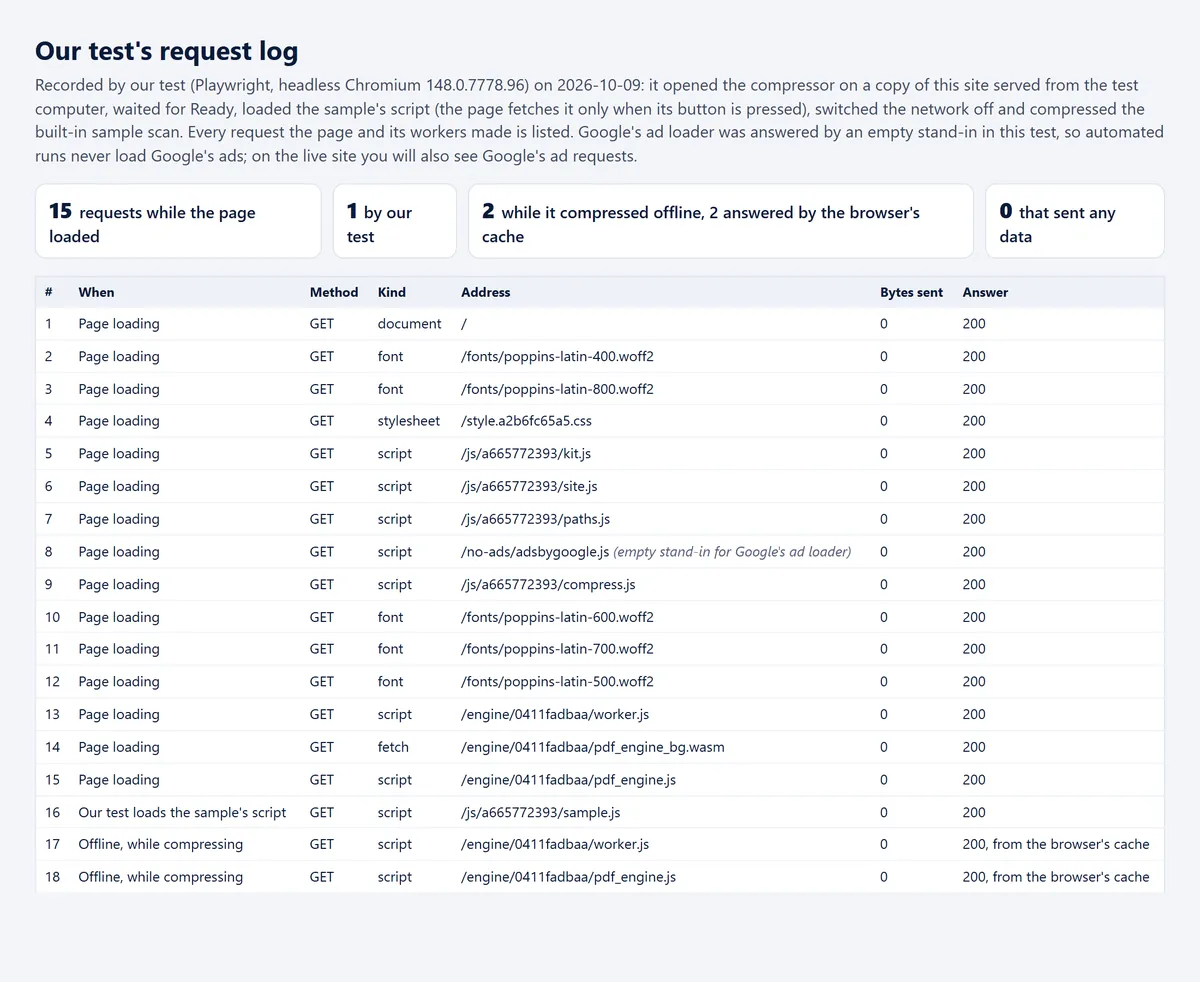Screen dimensions: 1200x982
Task: Select /engine/0411fadbaa/worker.js in row 17
Action: point(555,844)
